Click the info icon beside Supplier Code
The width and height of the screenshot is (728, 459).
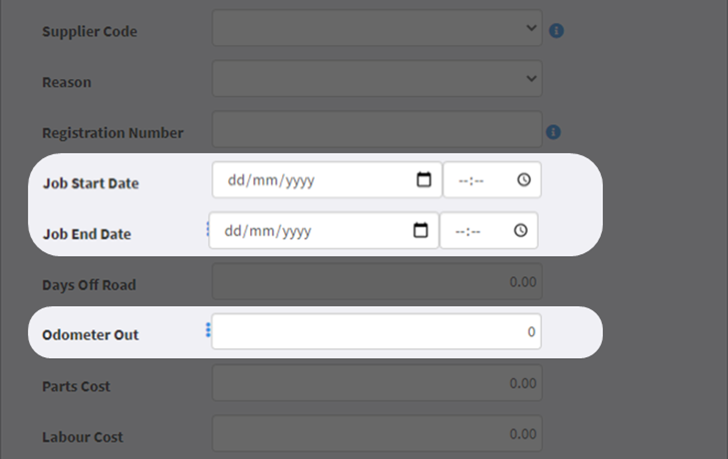point(556,31)
